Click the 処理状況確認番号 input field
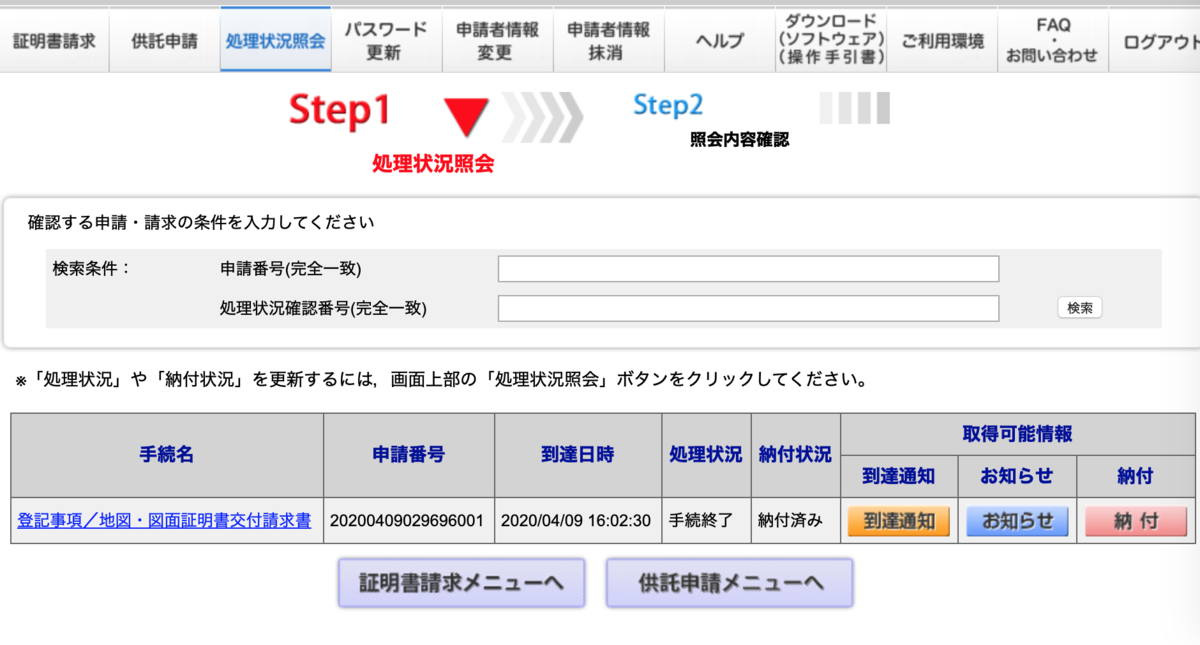This screenshot has height=645, width=1200. click(748, 307)
